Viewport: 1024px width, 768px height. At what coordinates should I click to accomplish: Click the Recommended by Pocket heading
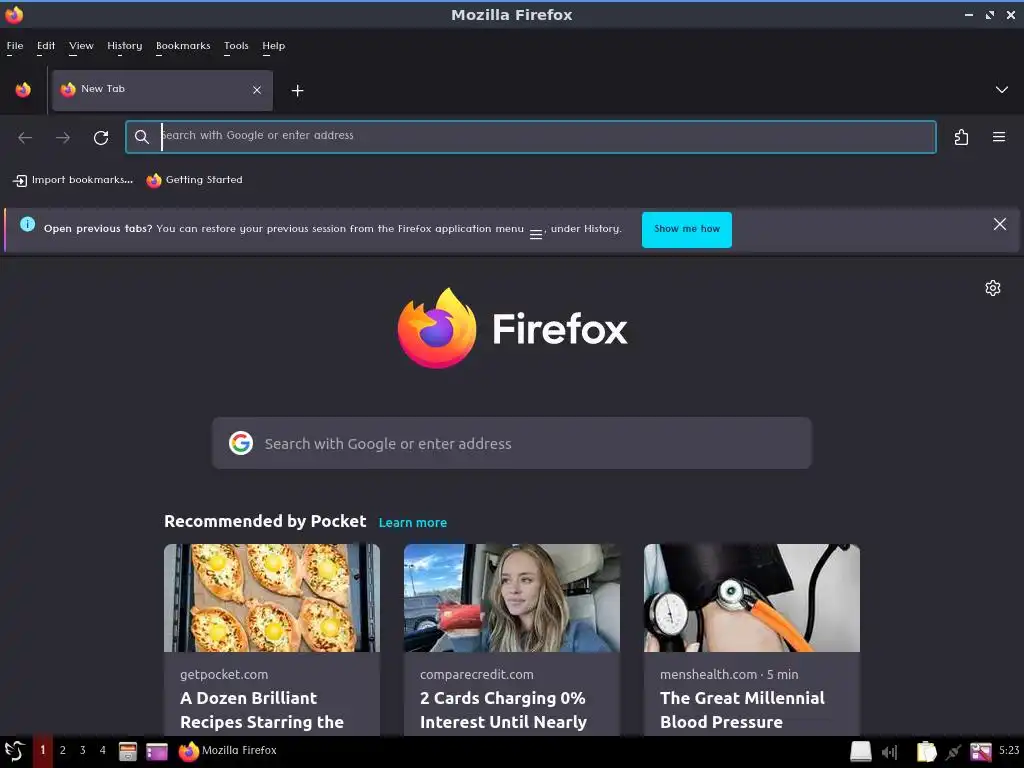(265, 521)
